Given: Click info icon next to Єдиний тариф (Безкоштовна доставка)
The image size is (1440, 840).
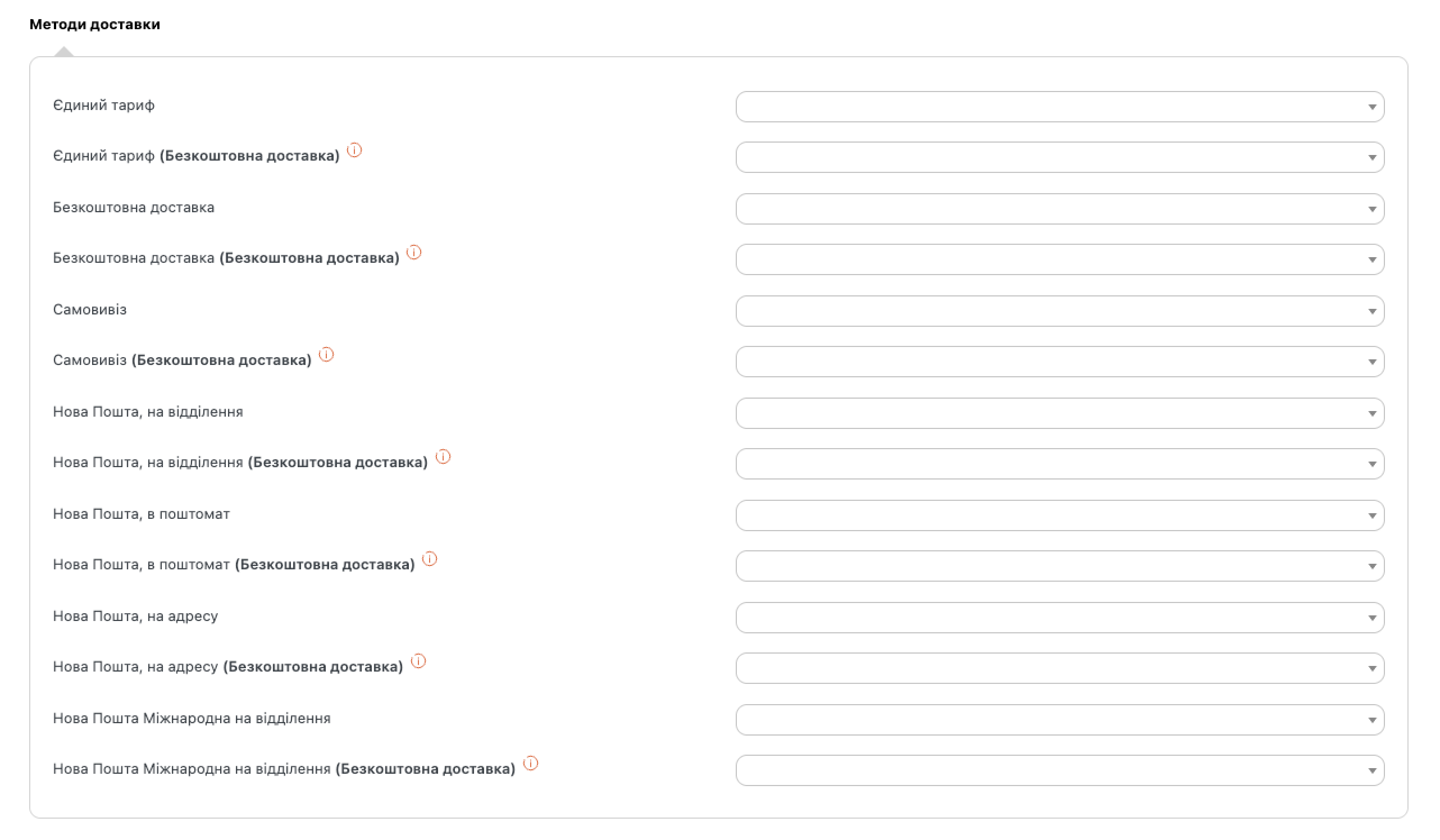Looking at the screenshot, I should click(x=354, y=150).
